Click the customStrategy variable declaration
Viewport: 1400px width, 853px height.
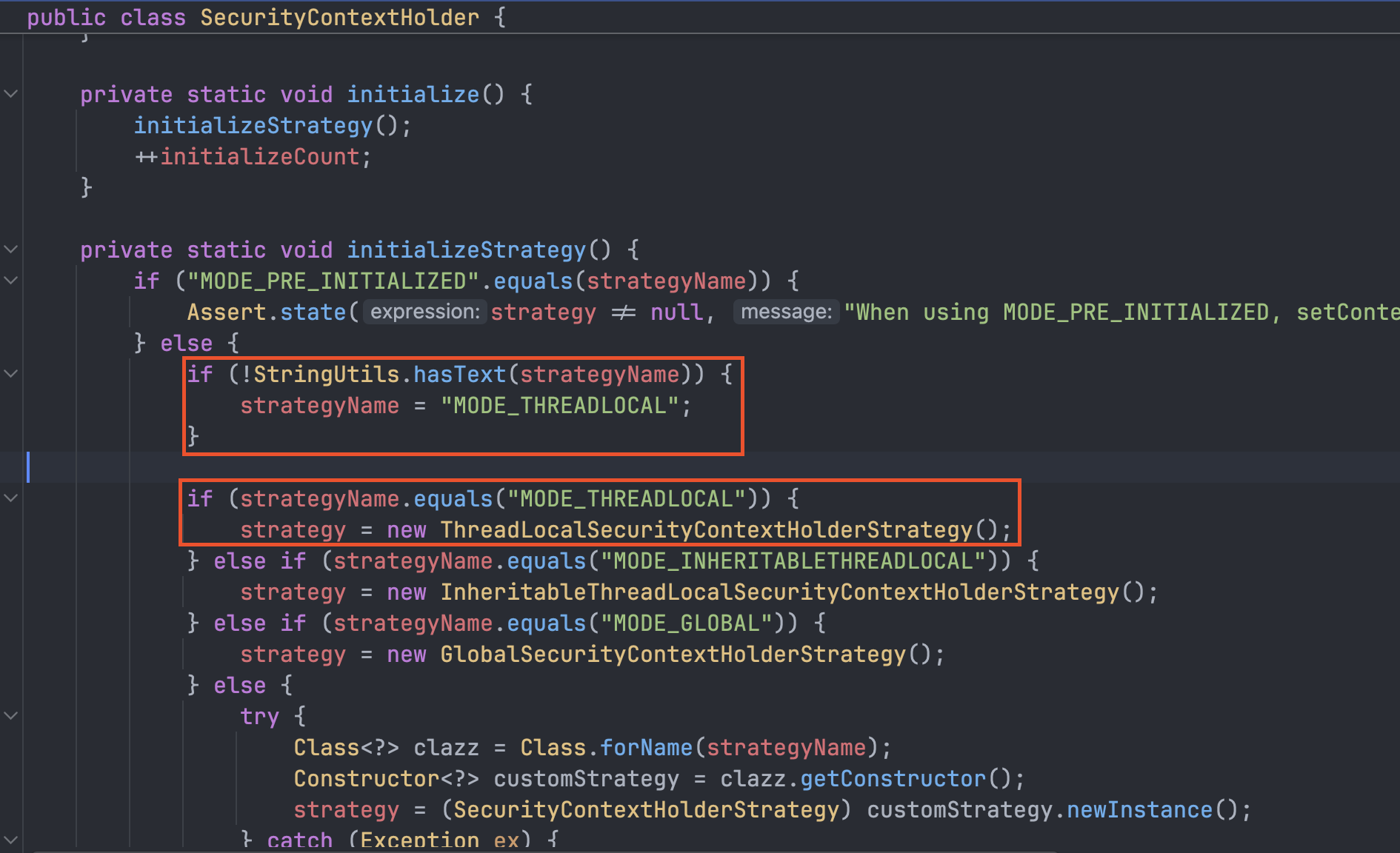[586, 778]
